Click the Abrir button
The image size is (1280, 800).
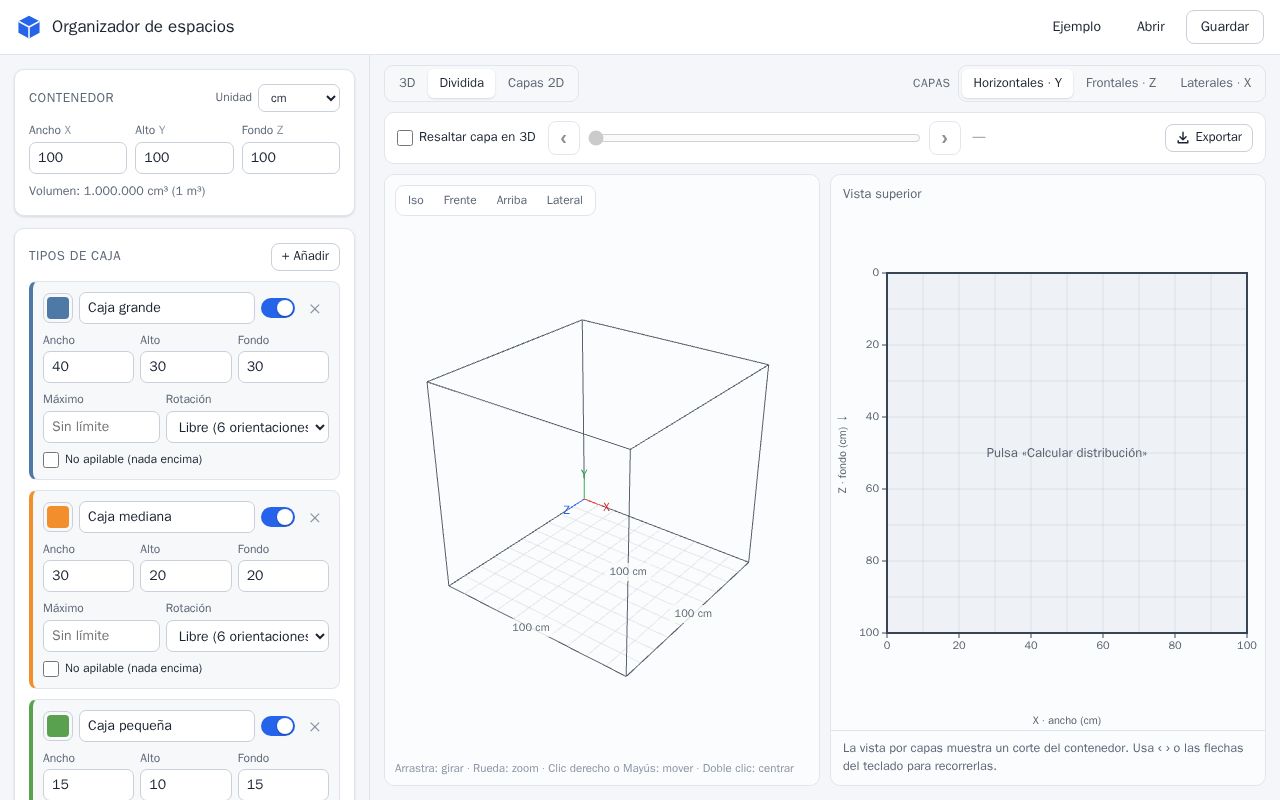pyautogui.click(x=1151, y=27)
